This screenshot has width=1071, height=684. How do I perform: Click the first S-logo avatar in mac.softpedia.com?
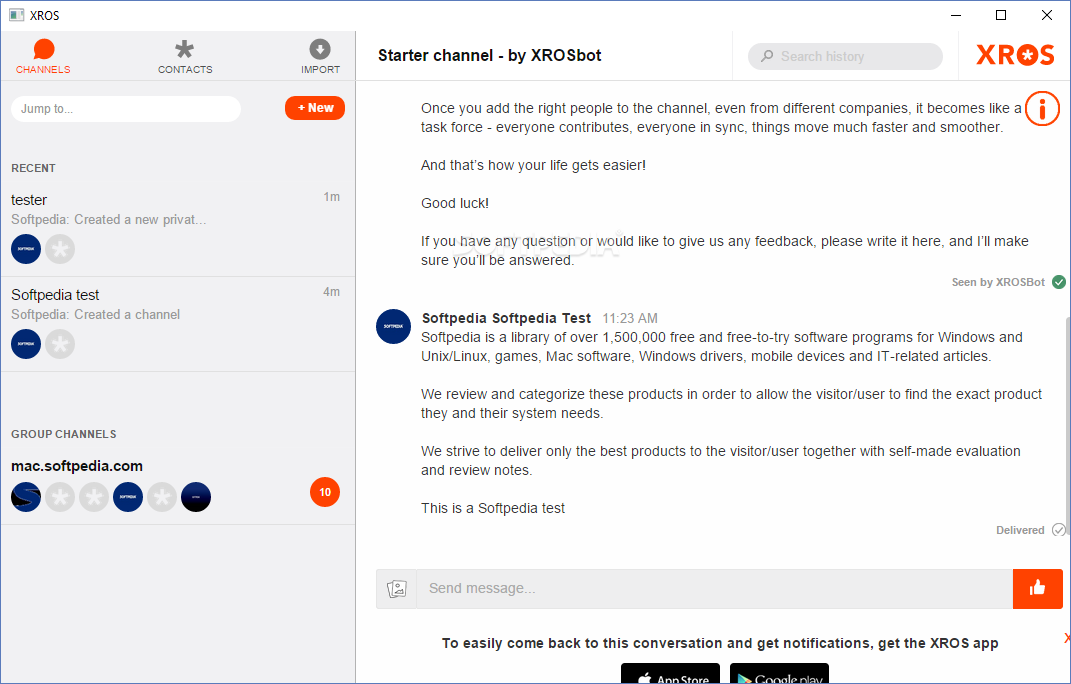point(26,497)
